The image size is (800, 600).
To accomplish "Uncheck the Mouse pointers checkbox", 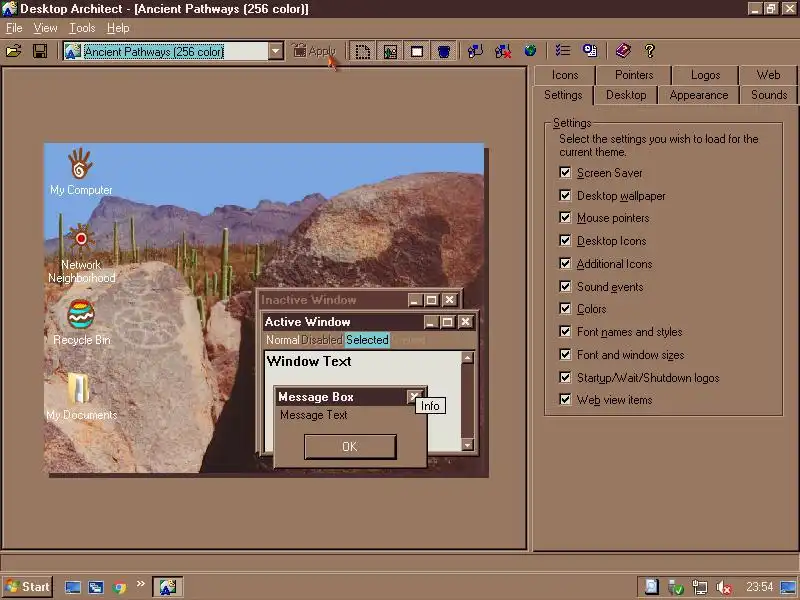I will [x=565, y=217].
